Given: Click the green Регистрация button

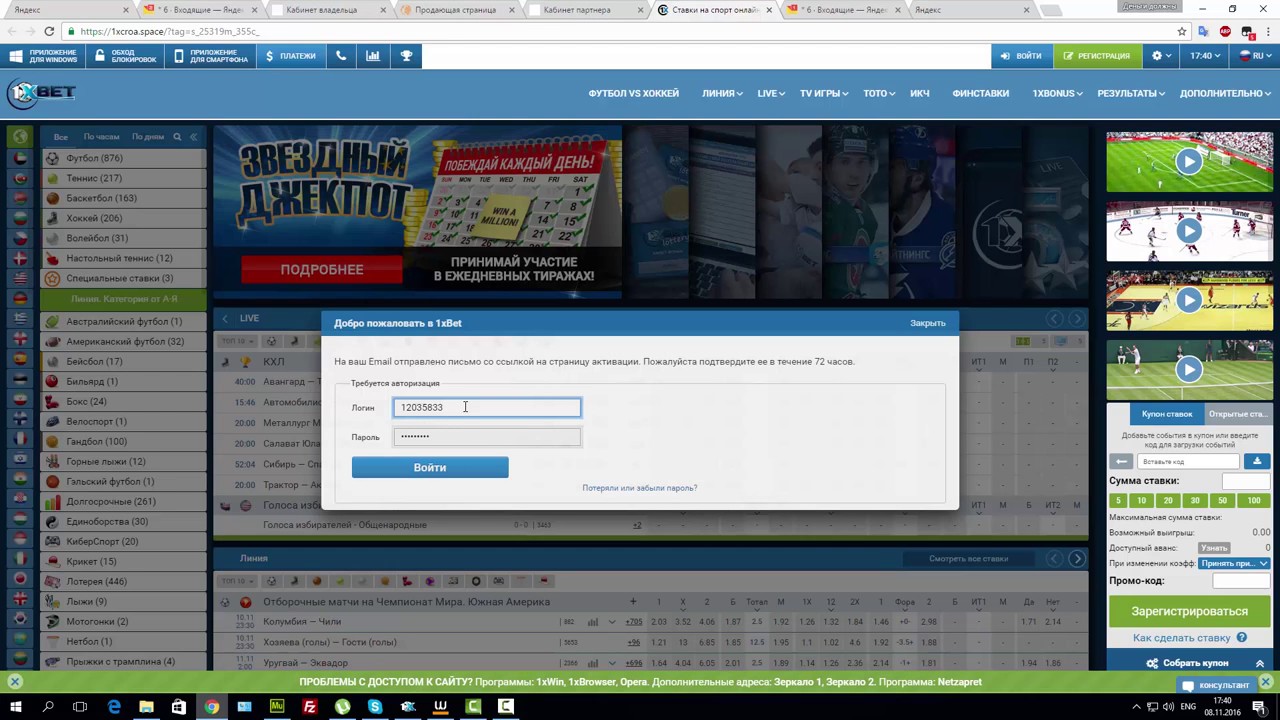Looking at the screenshot, I should 1096,56.
